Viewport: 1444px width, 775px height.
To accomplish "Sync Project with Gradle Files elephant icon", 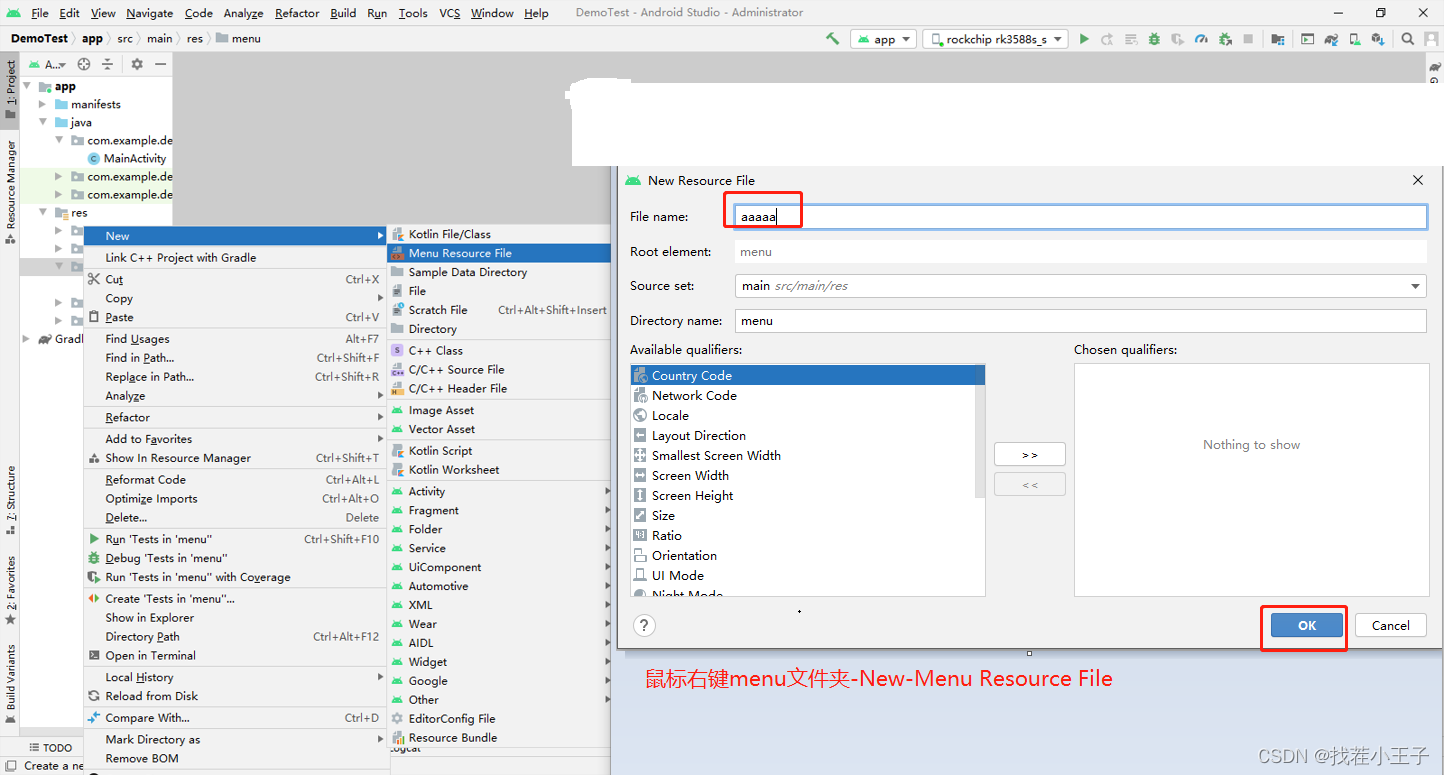I will [1331, 39].
